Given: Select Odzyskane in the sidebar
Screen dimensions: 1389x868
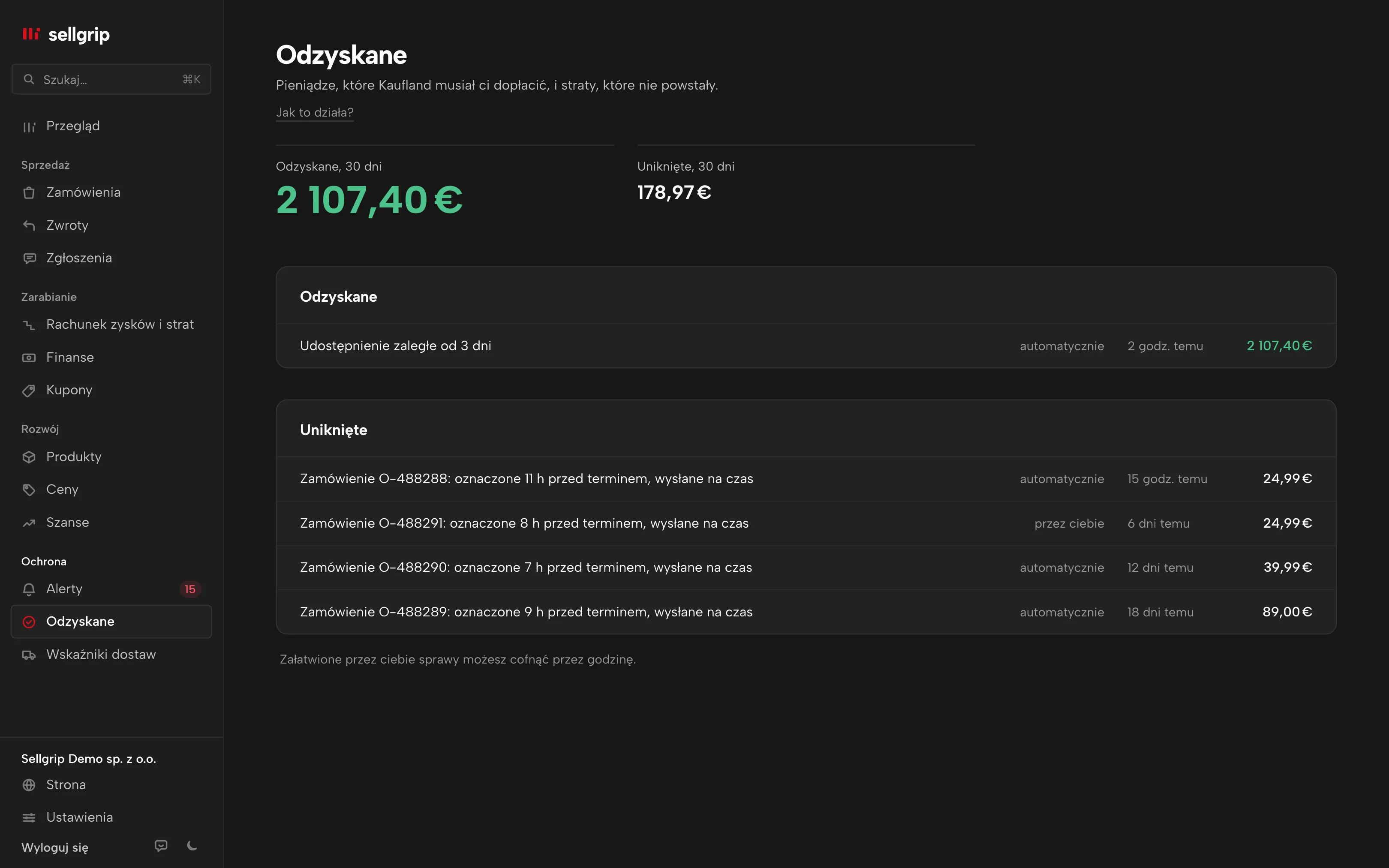Looking at the screenshot, I should coord(111,622).
